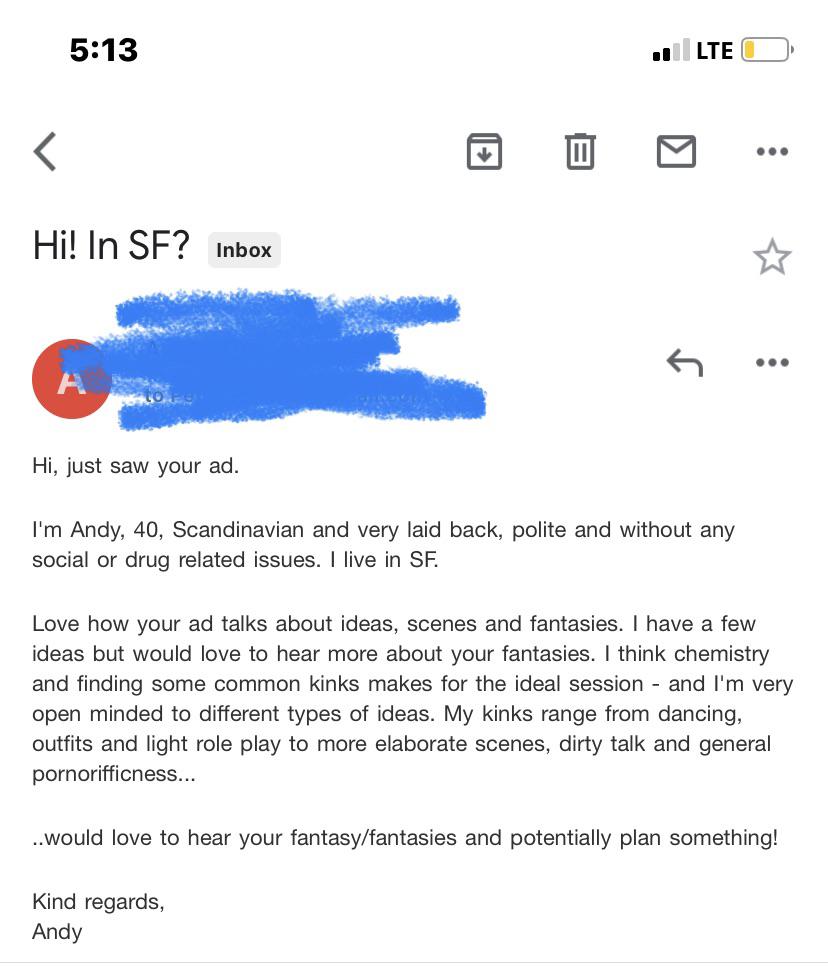Tap the sender's red avatar circle
This screenshot has height=974, width=828.
[x=71, y=378]
